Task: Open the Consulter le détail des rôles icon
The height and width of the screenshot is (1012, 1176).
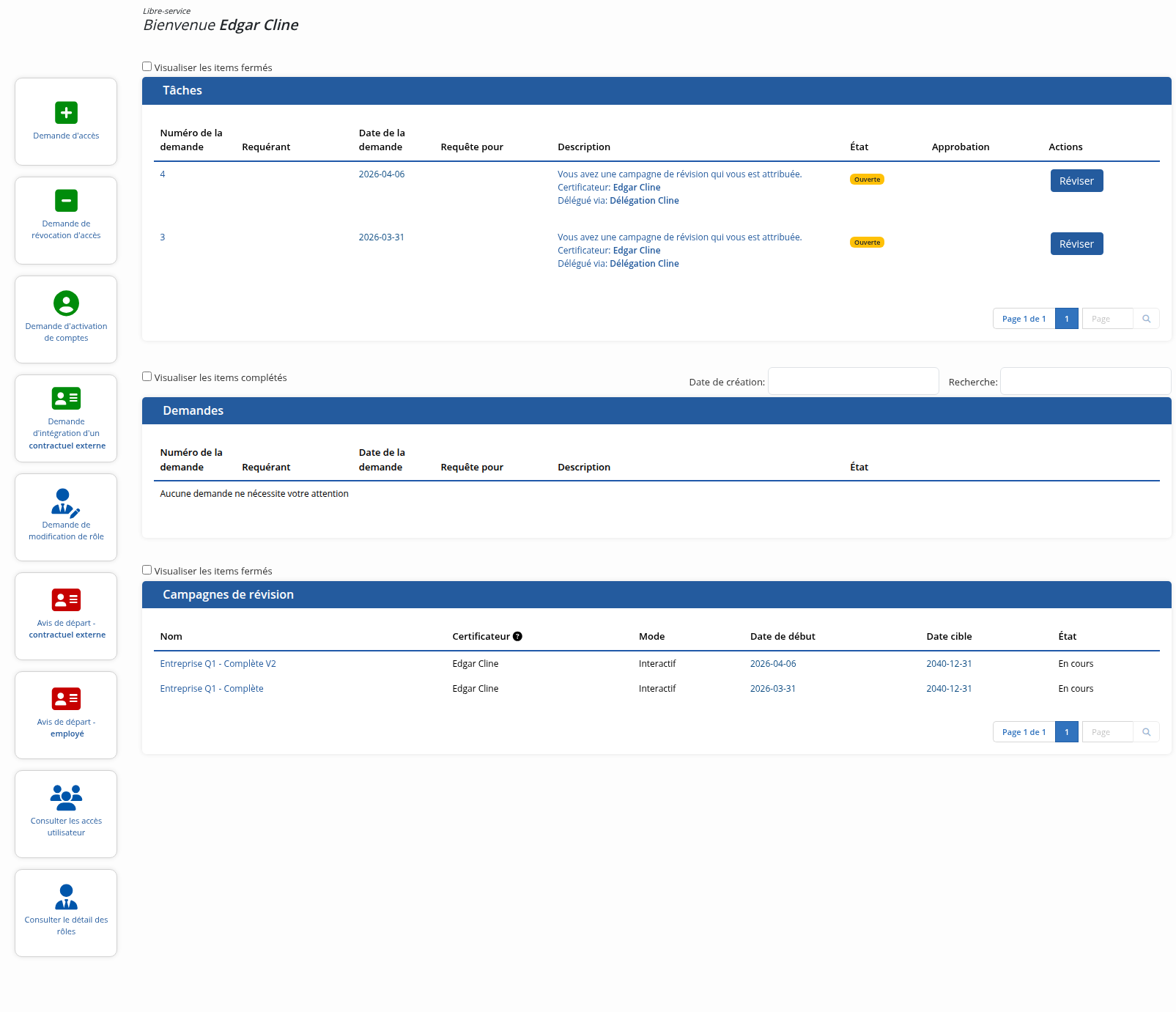Action: pyautogui.click(x=66, y=897)
